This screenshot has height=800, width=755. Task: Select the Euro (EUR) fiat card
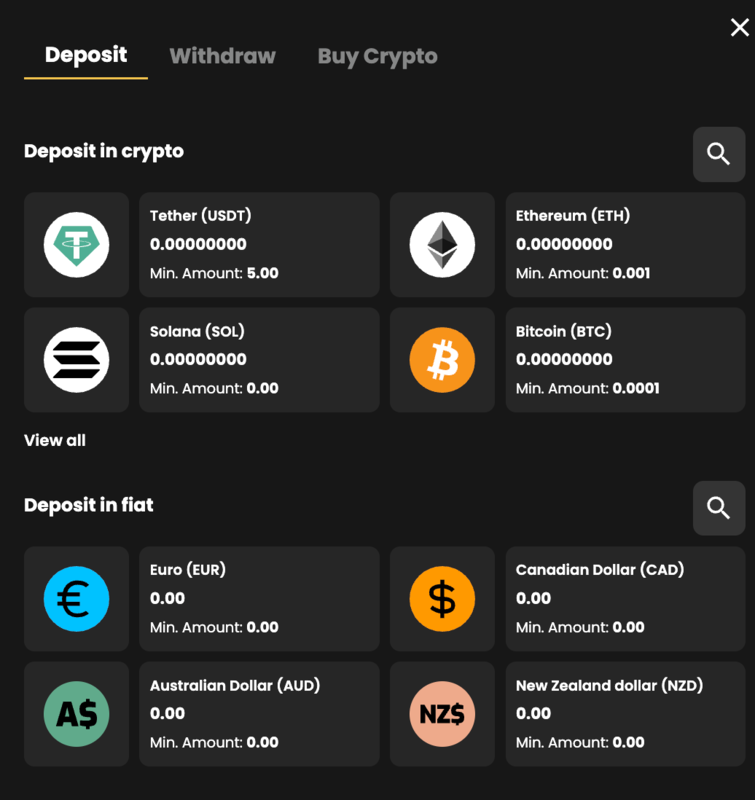(259, 599)
